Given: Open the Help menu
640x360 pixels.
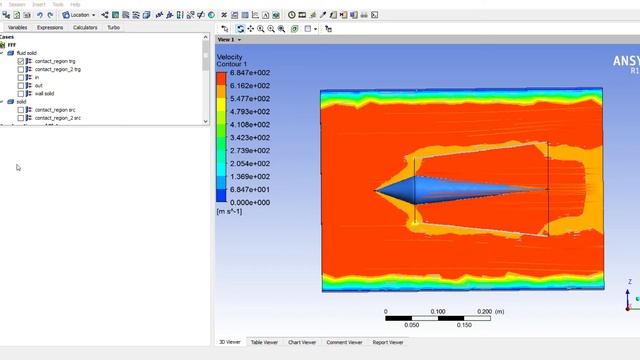Looking at the screenshot, I should pyautogui.click(x=75, y=4).
